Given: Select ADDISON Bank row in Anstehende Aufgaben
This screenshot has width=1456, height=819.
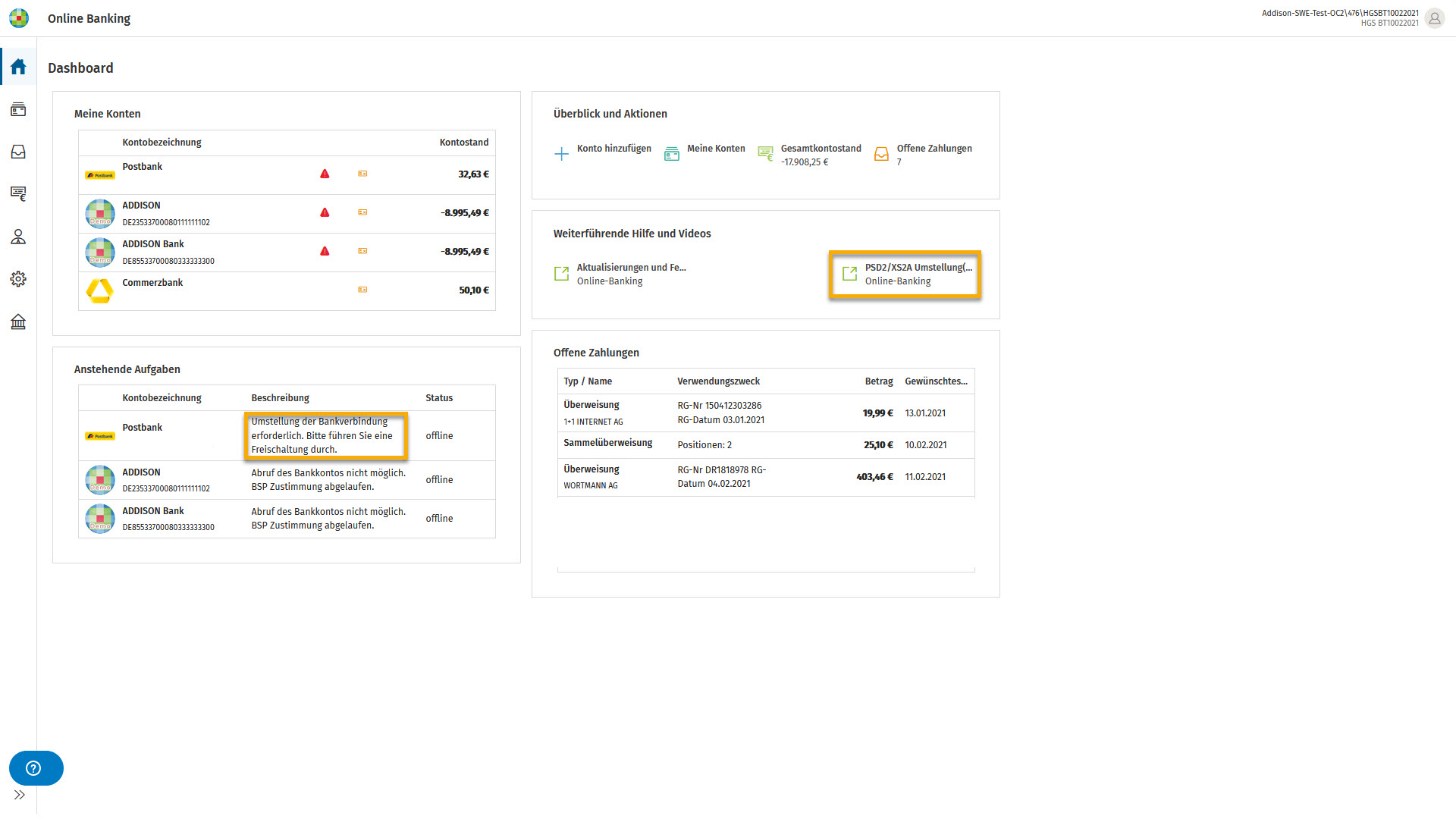Looking at the screenshot, I should pyautogui.click(x=287, y=519).
